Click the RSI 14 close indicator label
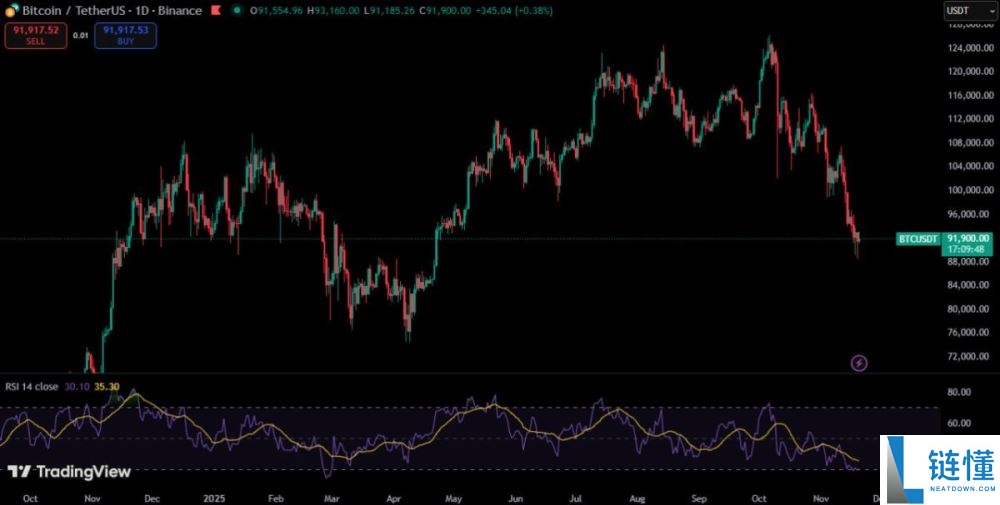The height and width of the screenshot is (505, 1000). point(32,387)
